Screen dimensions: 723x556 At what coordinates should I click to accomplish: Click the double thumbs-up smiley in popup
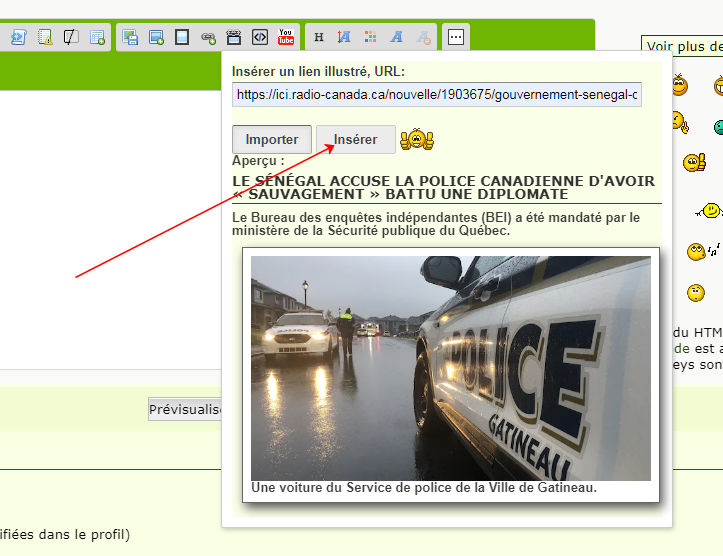(x=417, y=139)
